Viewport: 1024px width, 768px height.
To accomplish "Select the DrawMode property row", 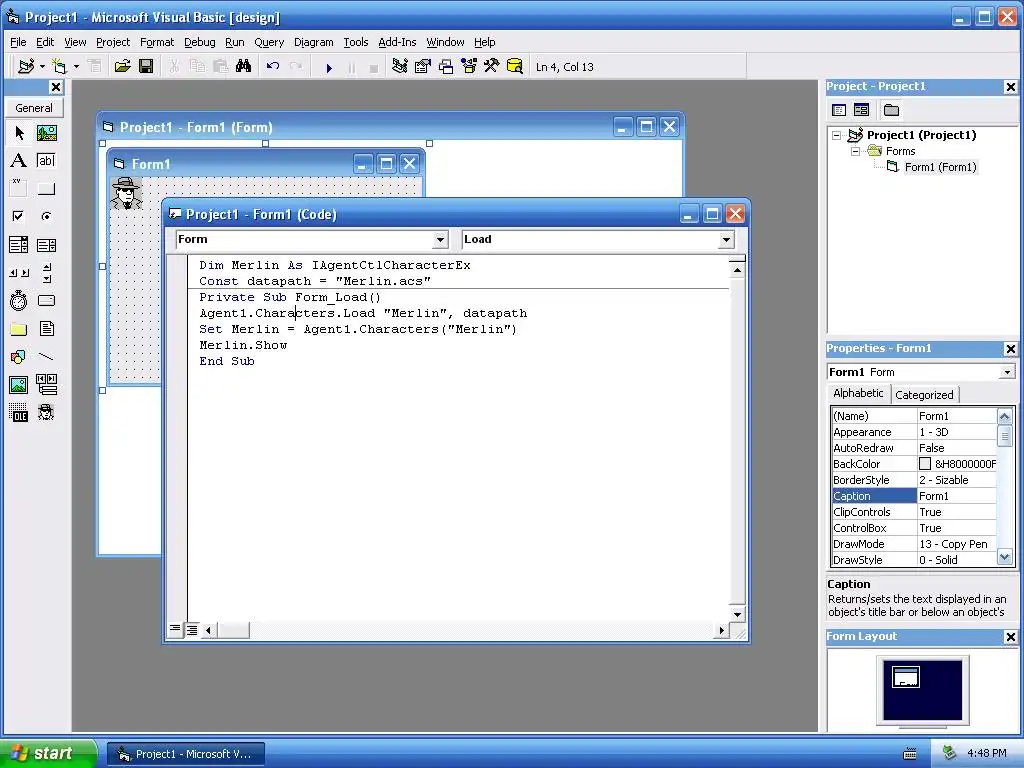I will 914,544.
